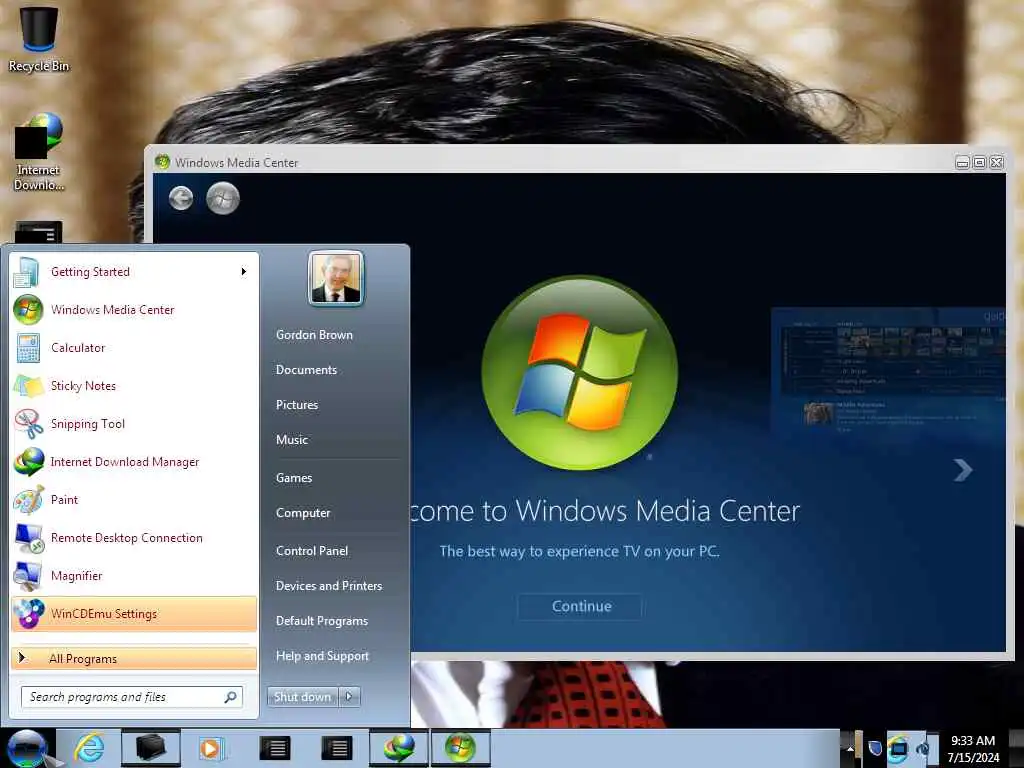
Task: Open Sticky Notes from Start menu
Action: [x=134, y=385]
